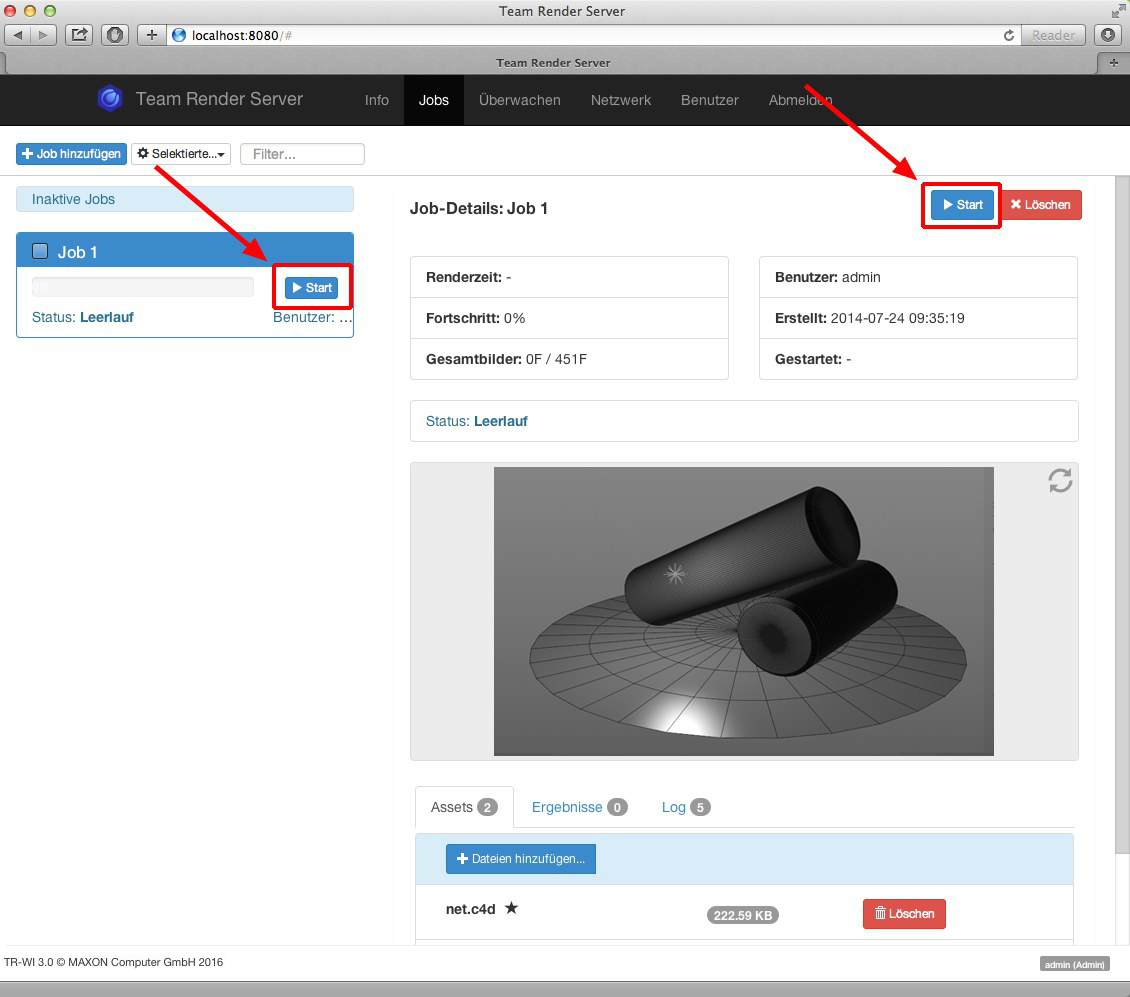The width and height of the screenshot is (1130, 997).
Task: Click the Safari downloads icon
Action: (x=1107, y=35)
